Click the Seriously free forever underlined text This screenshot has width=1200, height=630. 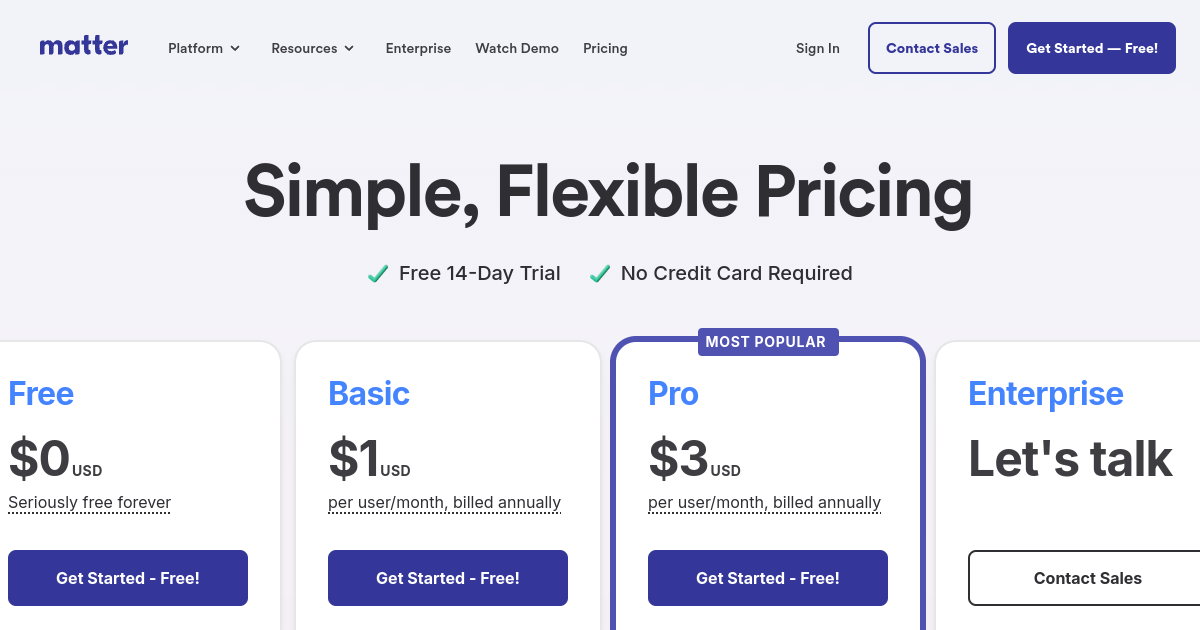click(x=90, y=502)
